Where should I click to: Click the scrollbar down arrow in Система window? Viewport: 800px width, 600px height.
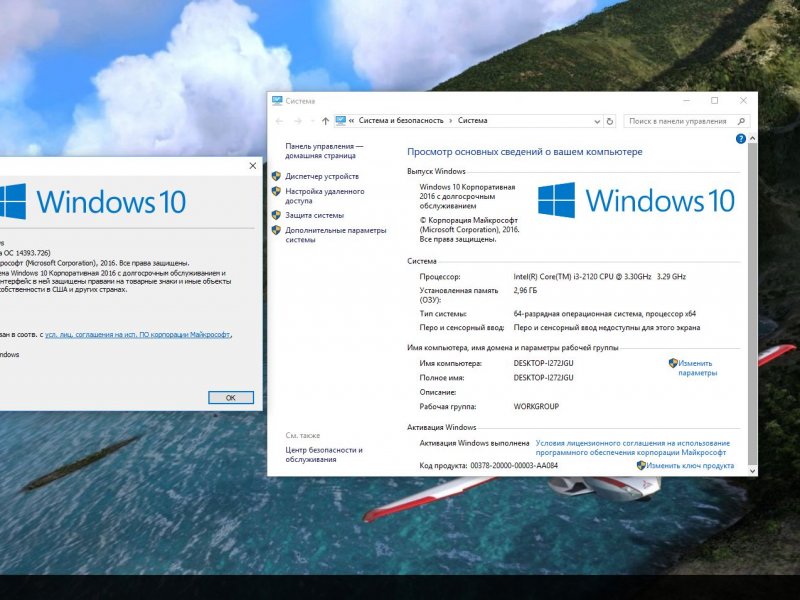click(752, 471)
